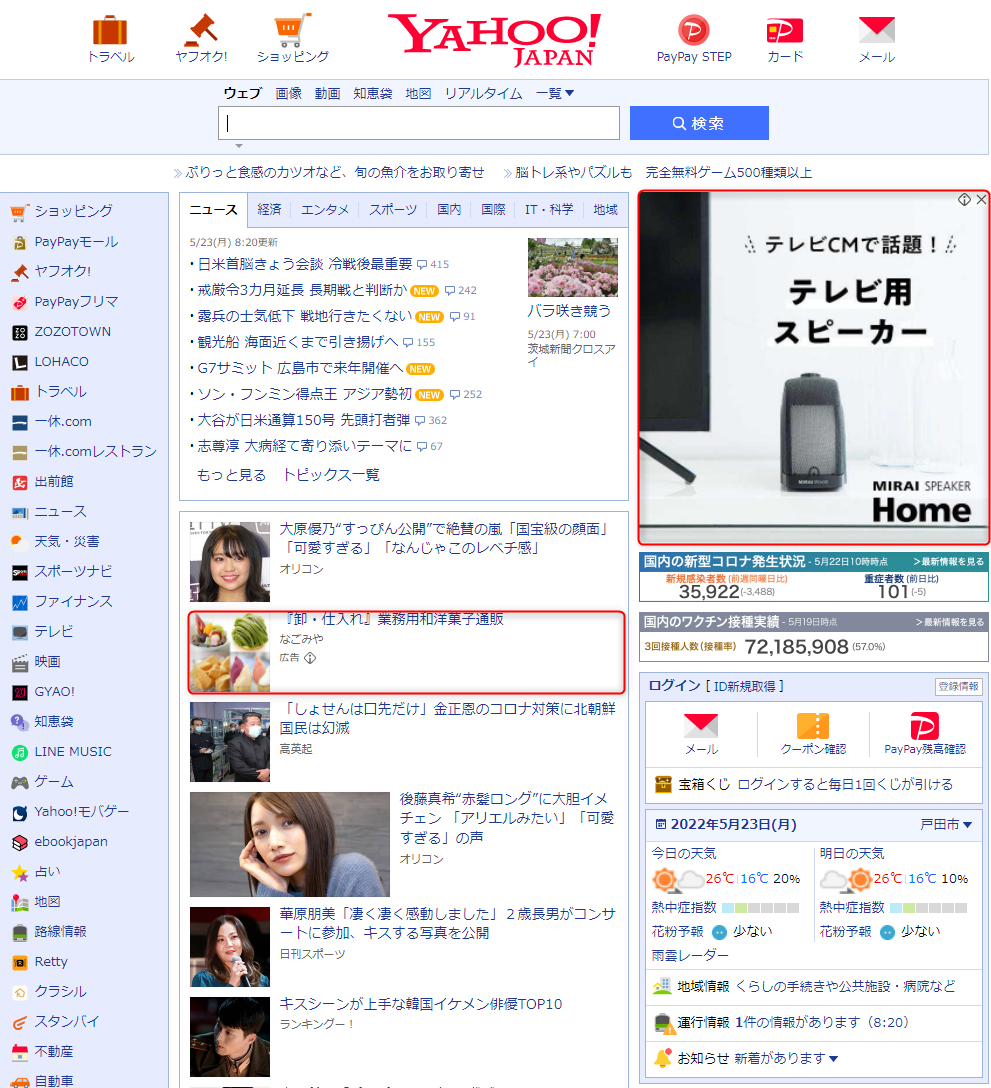Click 最新情報を見る in the corona status panel
The width and height of the screenshot is (991, 1088).
[x=949, y=561]
